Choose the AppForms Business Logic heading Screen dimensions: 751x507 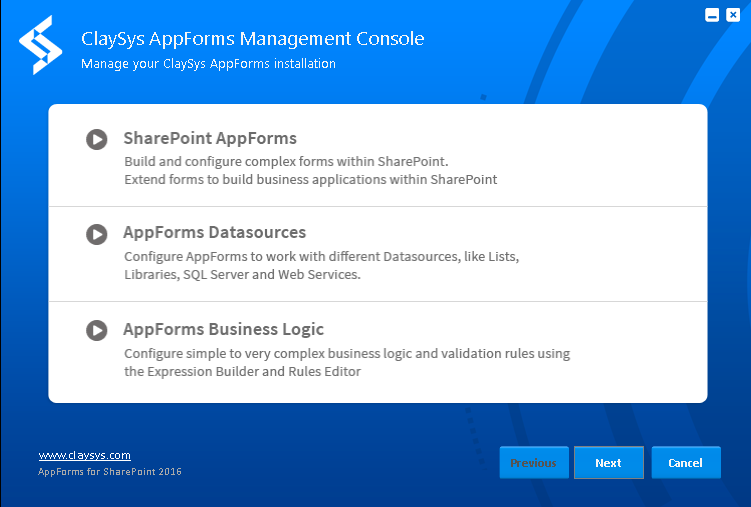[224, 329]
